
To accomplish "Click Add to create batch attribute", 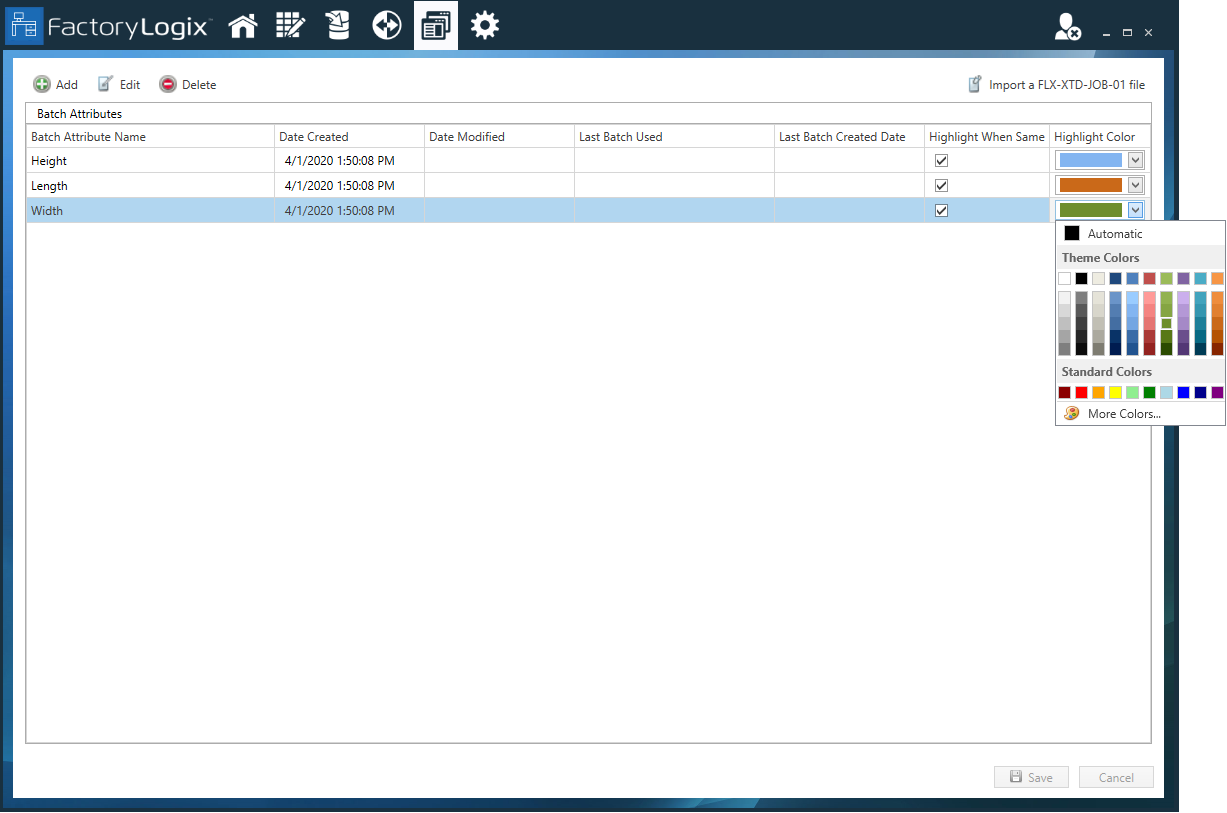I will click(56, 85).
